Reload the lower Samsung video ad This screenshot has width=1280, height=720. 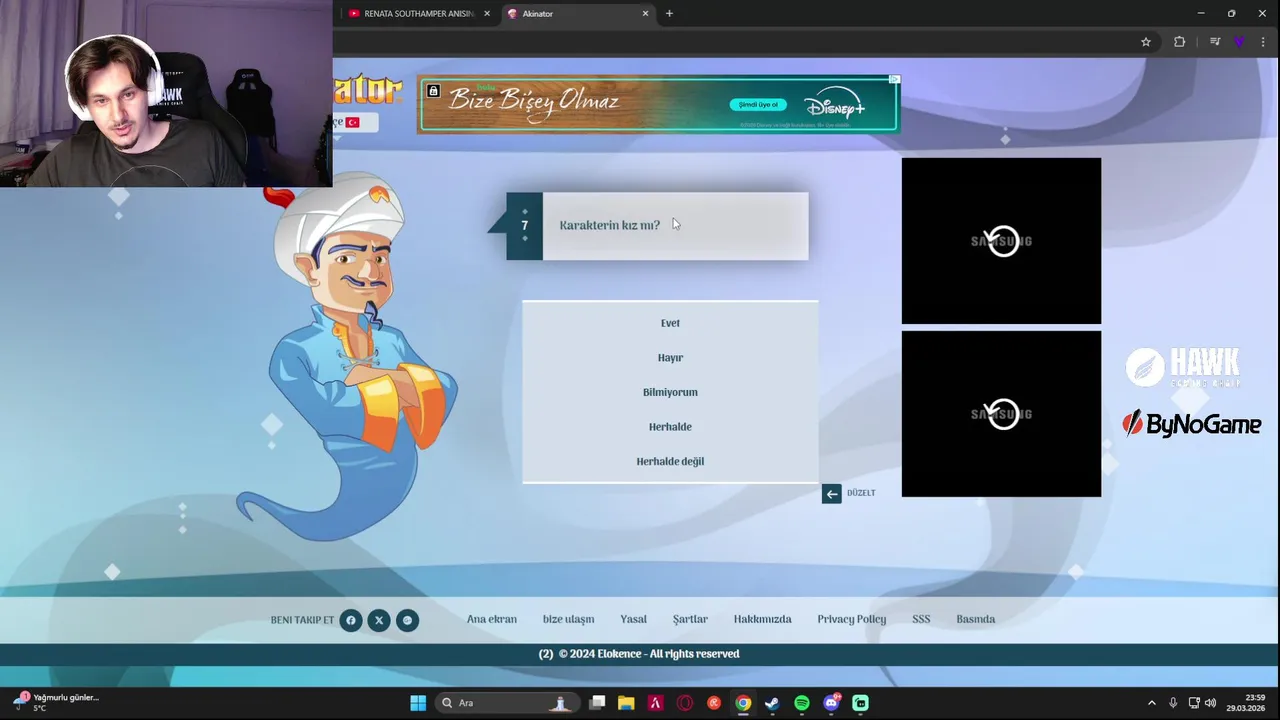click(1002, 414)
